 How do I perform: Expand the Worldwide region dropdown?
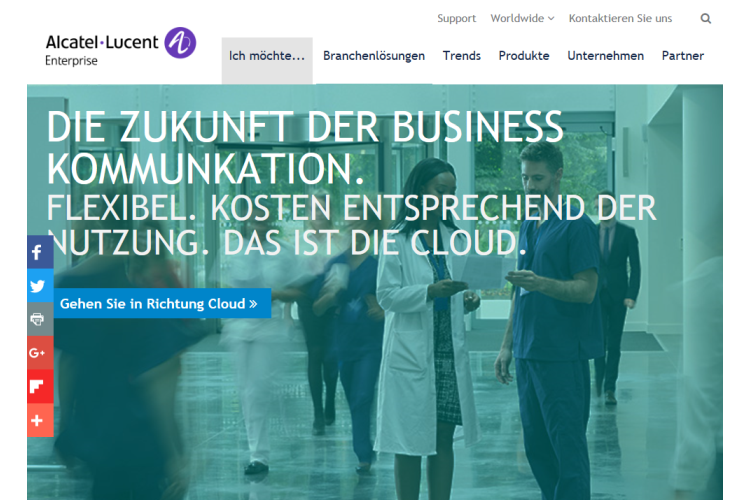point(522,18)
